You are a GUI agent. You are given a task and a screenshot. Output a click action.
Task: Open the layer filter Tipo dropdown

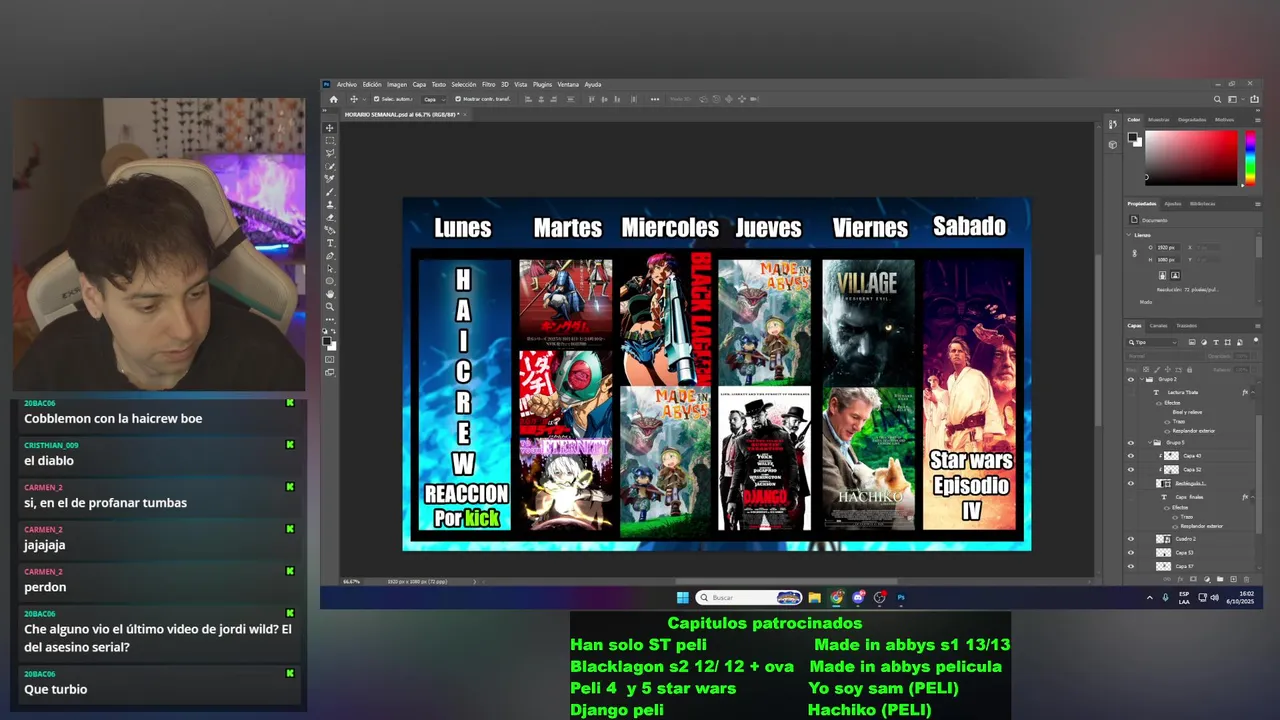[x=1153, y=342]
